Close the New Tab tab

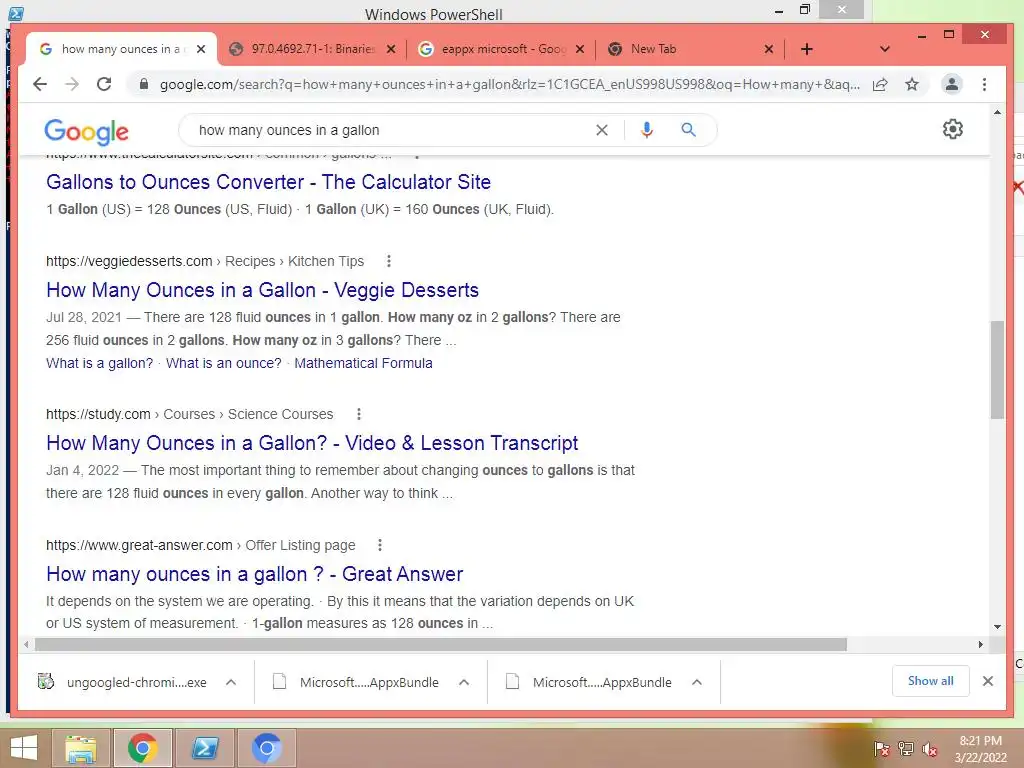pyautogui.click(x=769, y=49)
